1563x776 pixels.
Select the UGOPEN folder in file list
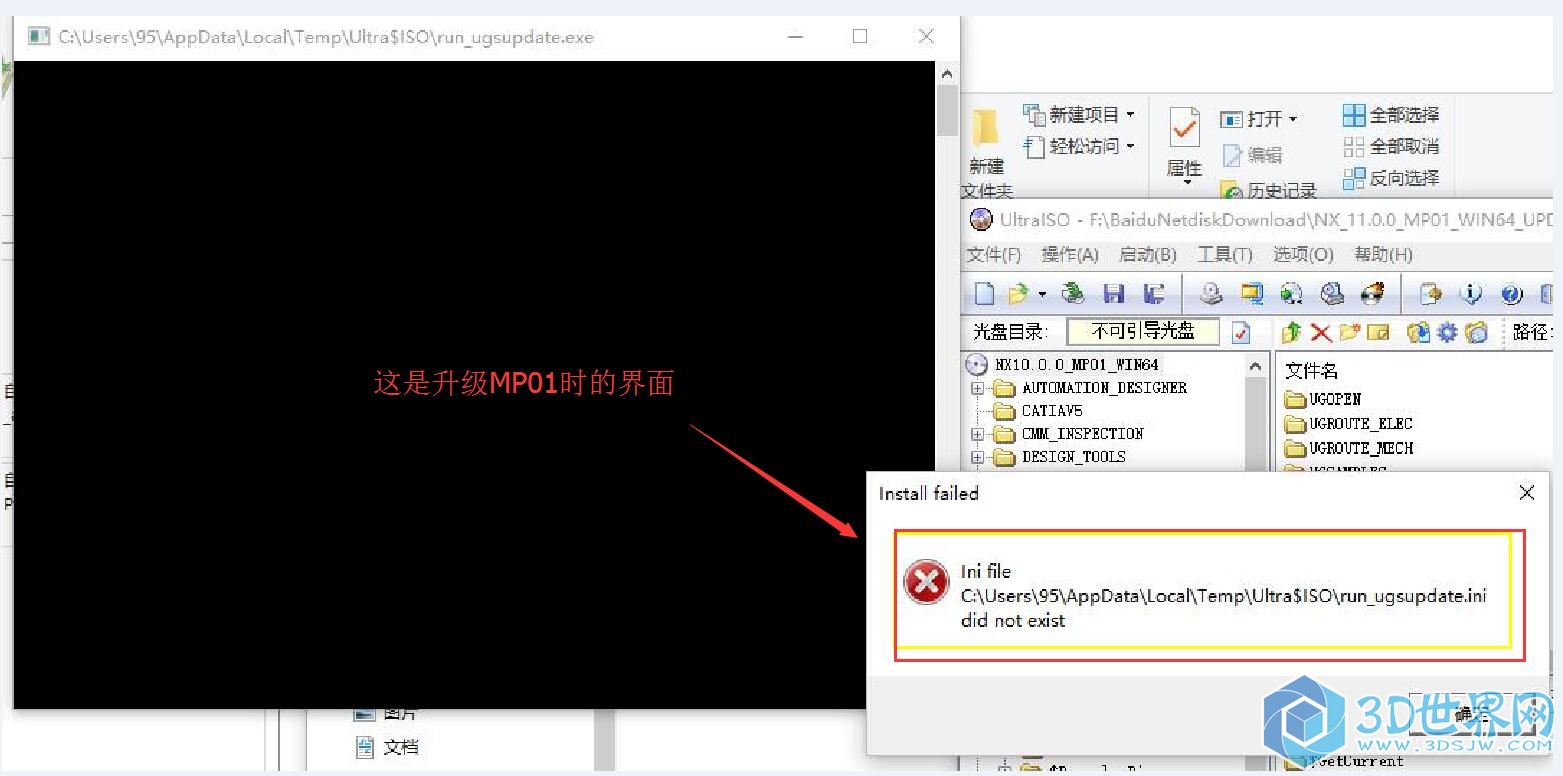[x=1323, y=399]
